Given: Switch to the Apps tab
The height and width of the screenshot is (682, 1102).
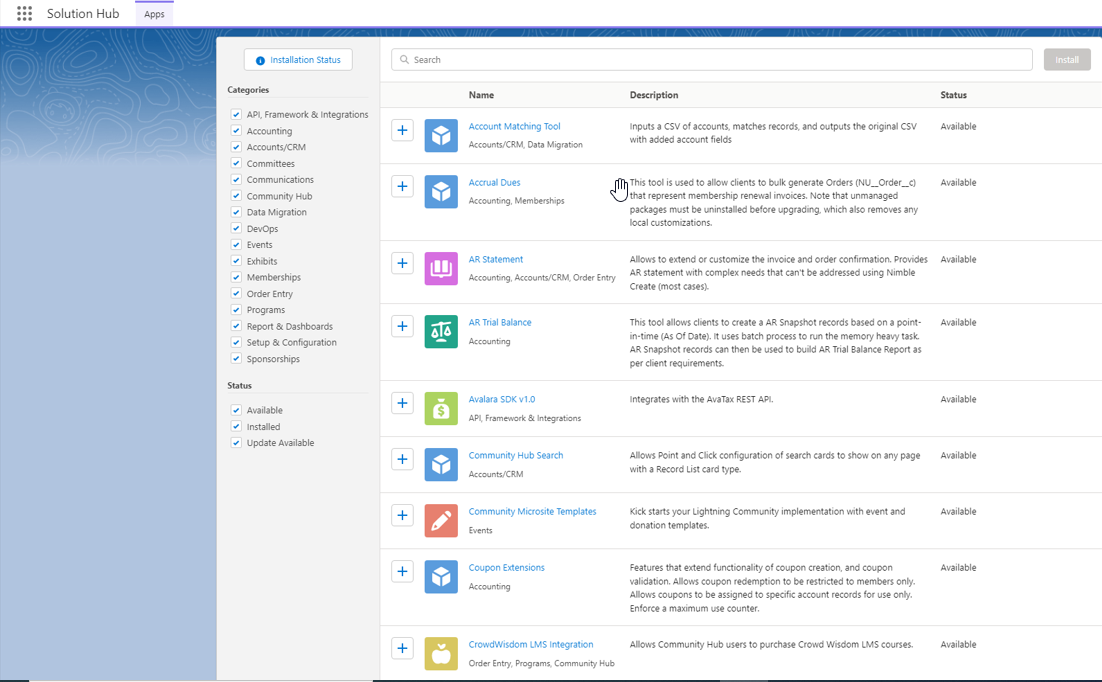Looking at the screenshot, I should tap(154, 14).
